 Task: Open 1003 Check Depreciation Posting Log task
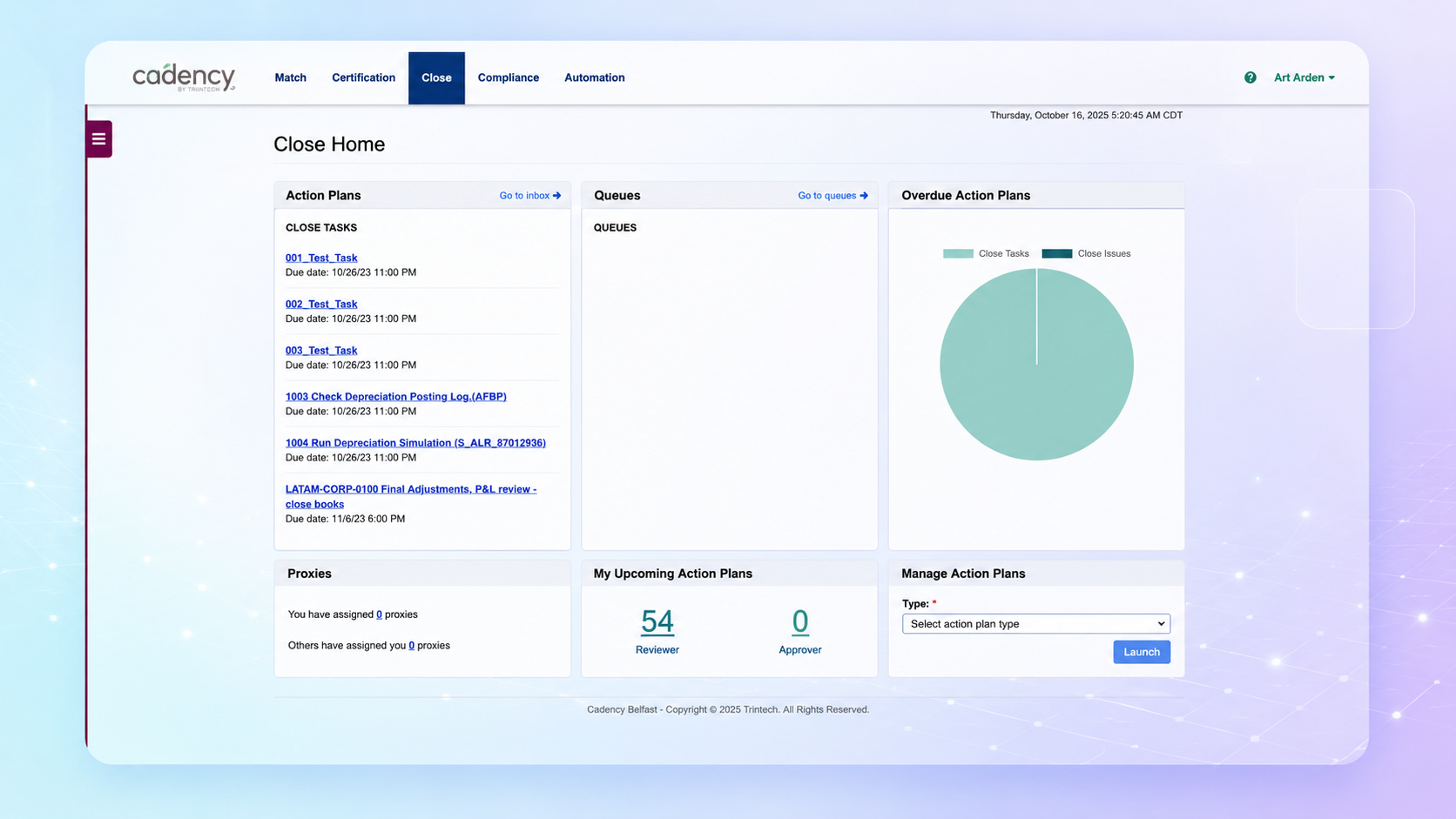[396, 396]
